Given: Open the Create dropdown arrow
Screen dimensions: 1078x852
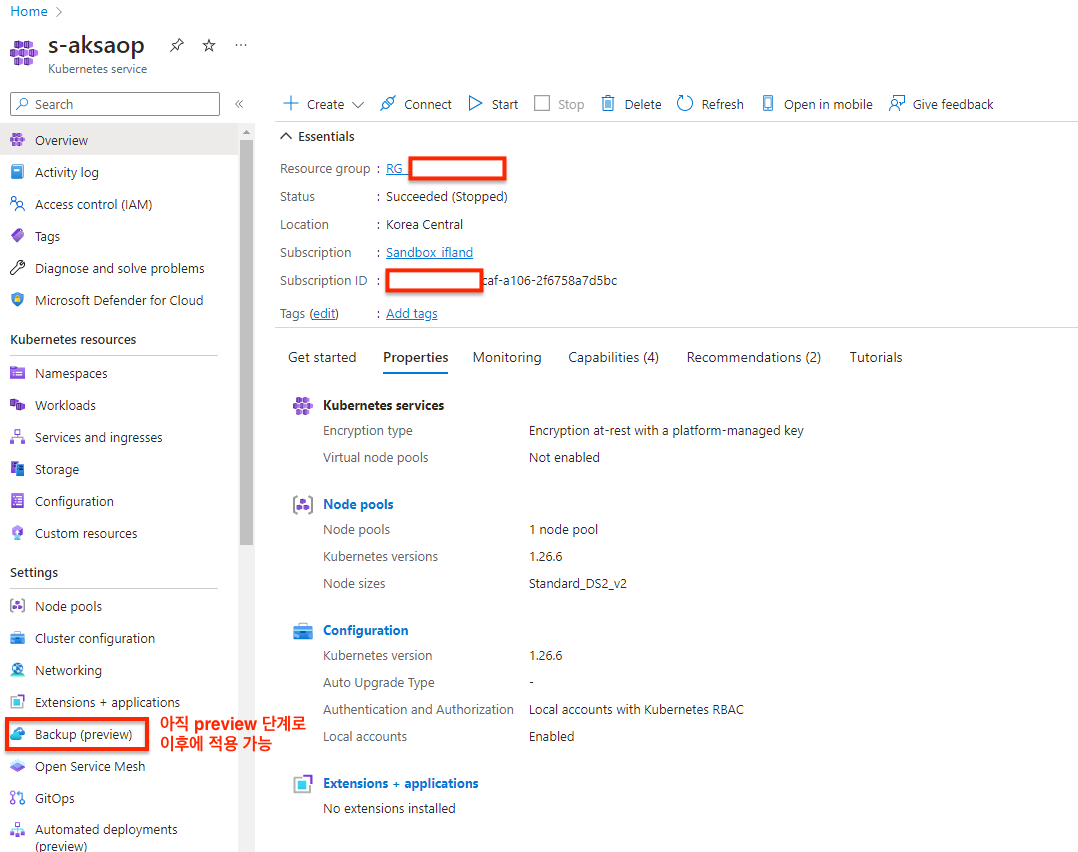Looking at the screenshot, I should click(358, 105).
